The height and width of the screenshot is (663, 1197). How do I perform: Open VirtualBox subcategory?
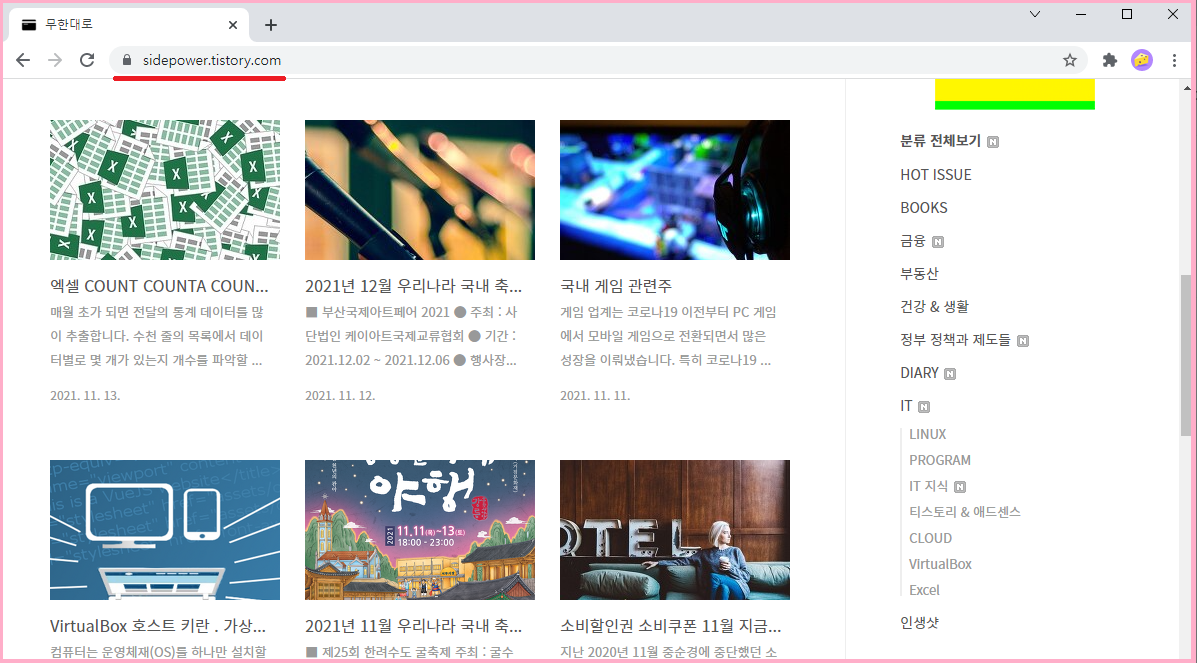(940, 564)
